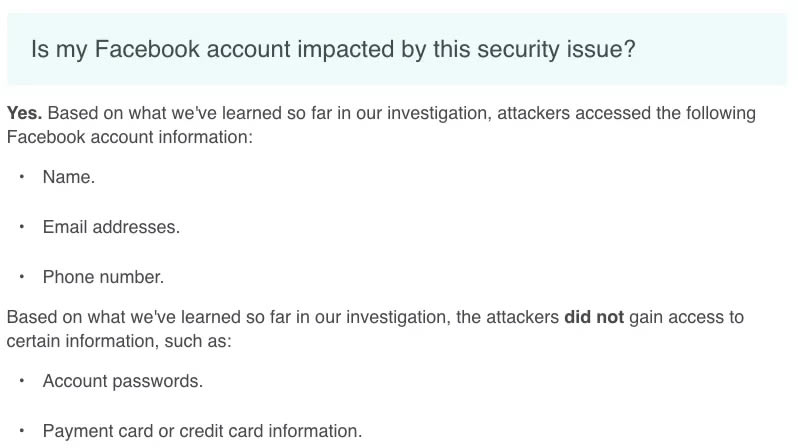This screenshot has height=448, width=798.
Task: Click the phrase "Facebook account information:"
Action: 129,137
